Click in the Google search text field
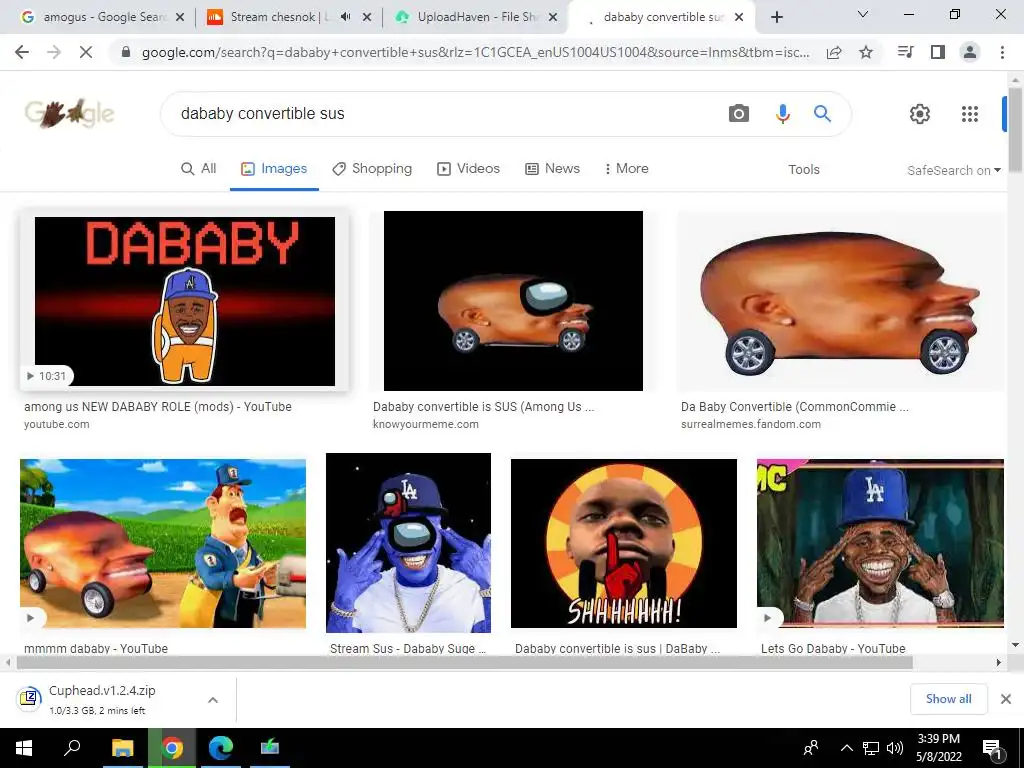The image size is (1024, 768). (444, 114)
